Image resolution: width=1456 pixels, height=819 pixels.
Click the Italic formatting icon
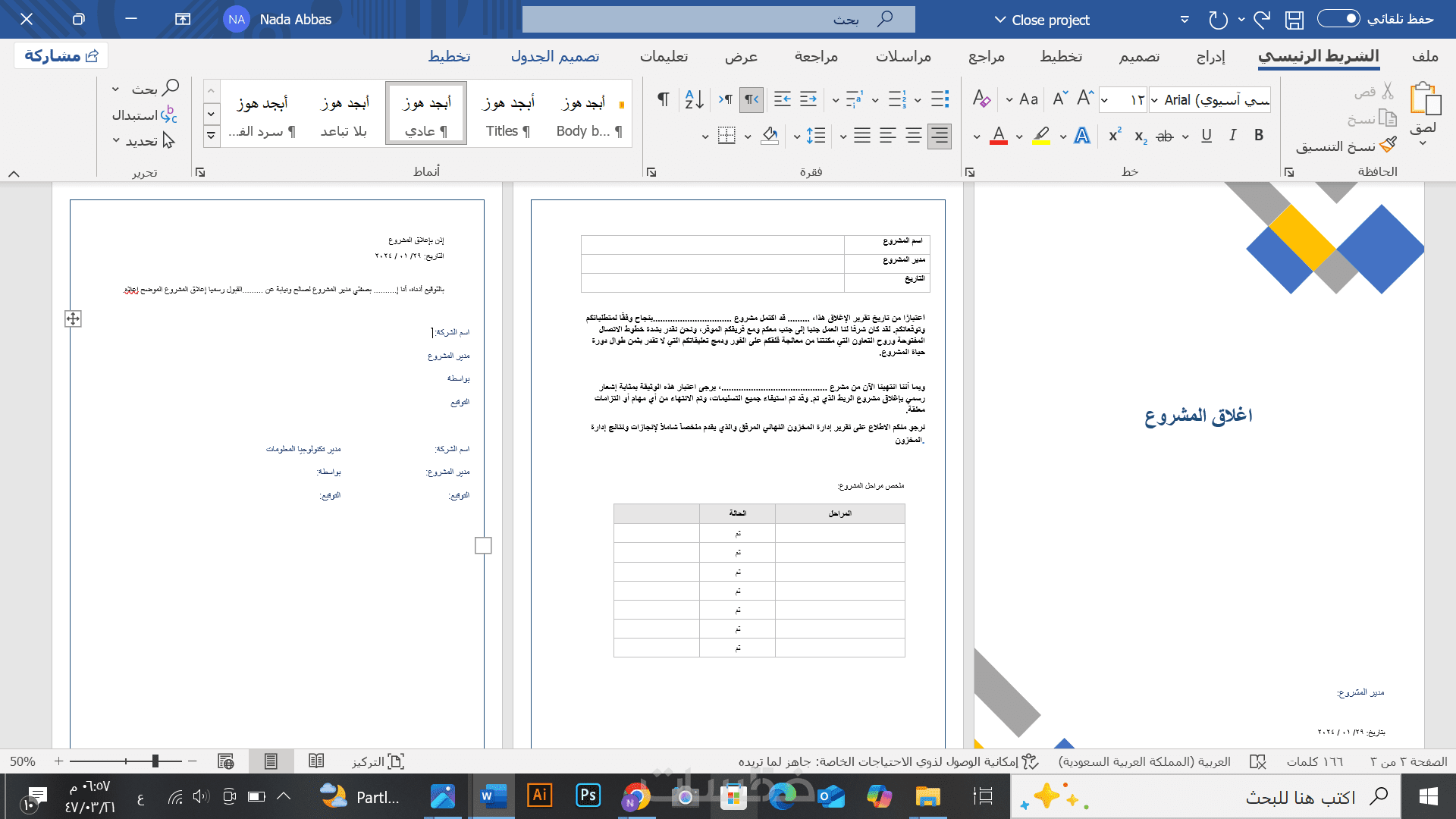pyautogui.click(x=1233, y=136)
